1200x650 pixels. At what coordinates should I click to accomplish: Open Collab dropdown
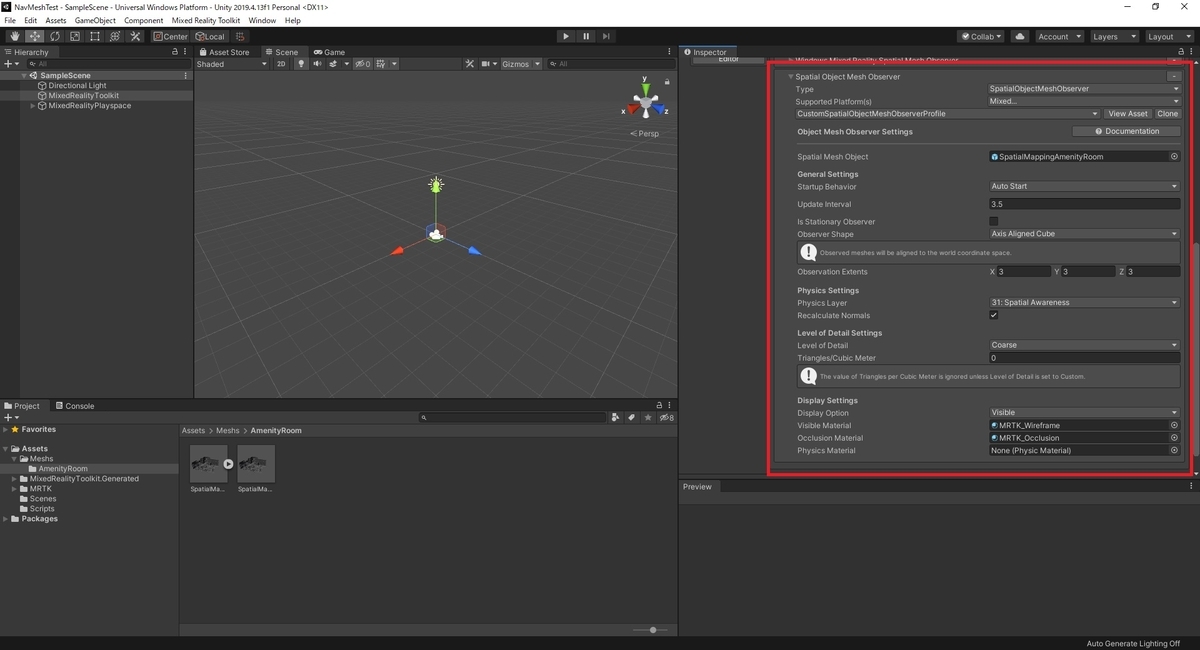click(x=982, y=36)
